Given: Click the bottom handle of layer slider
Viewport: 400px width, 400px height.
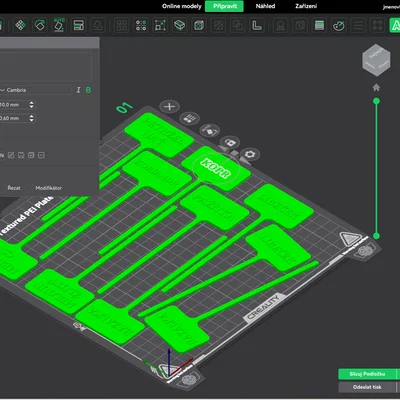Looking at the screenshot, I should (x=376, y=236).
